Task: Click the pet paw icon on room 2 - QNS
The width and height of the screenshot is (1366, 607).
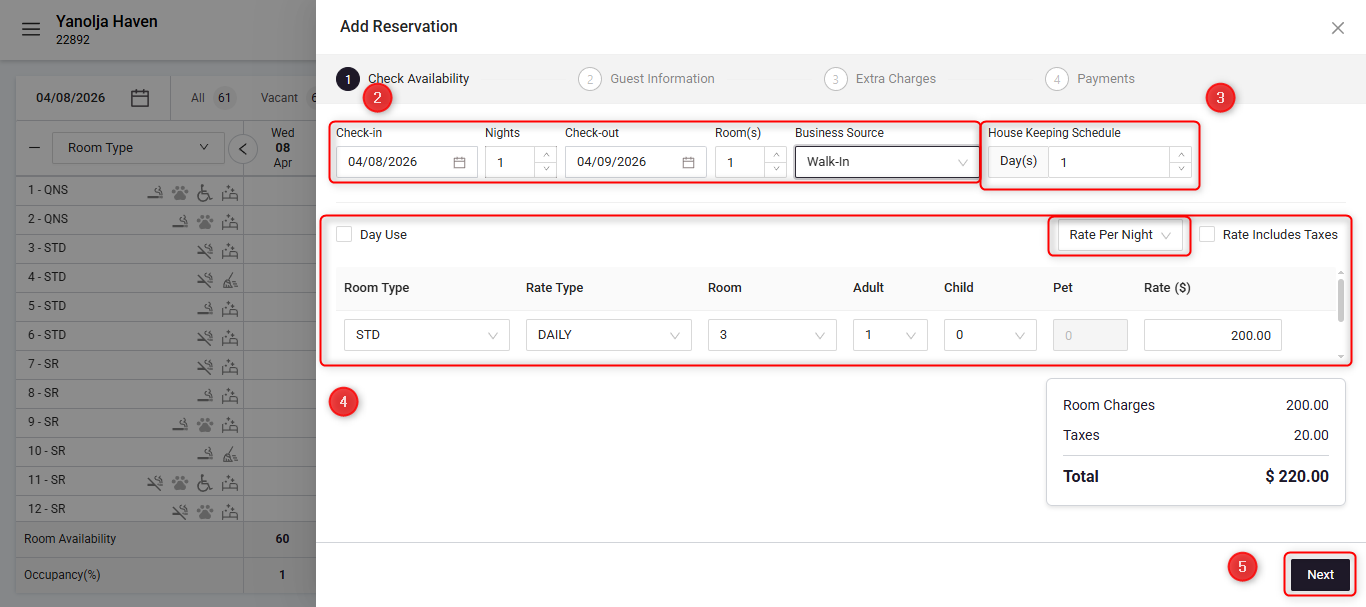Action: (204, 221)
